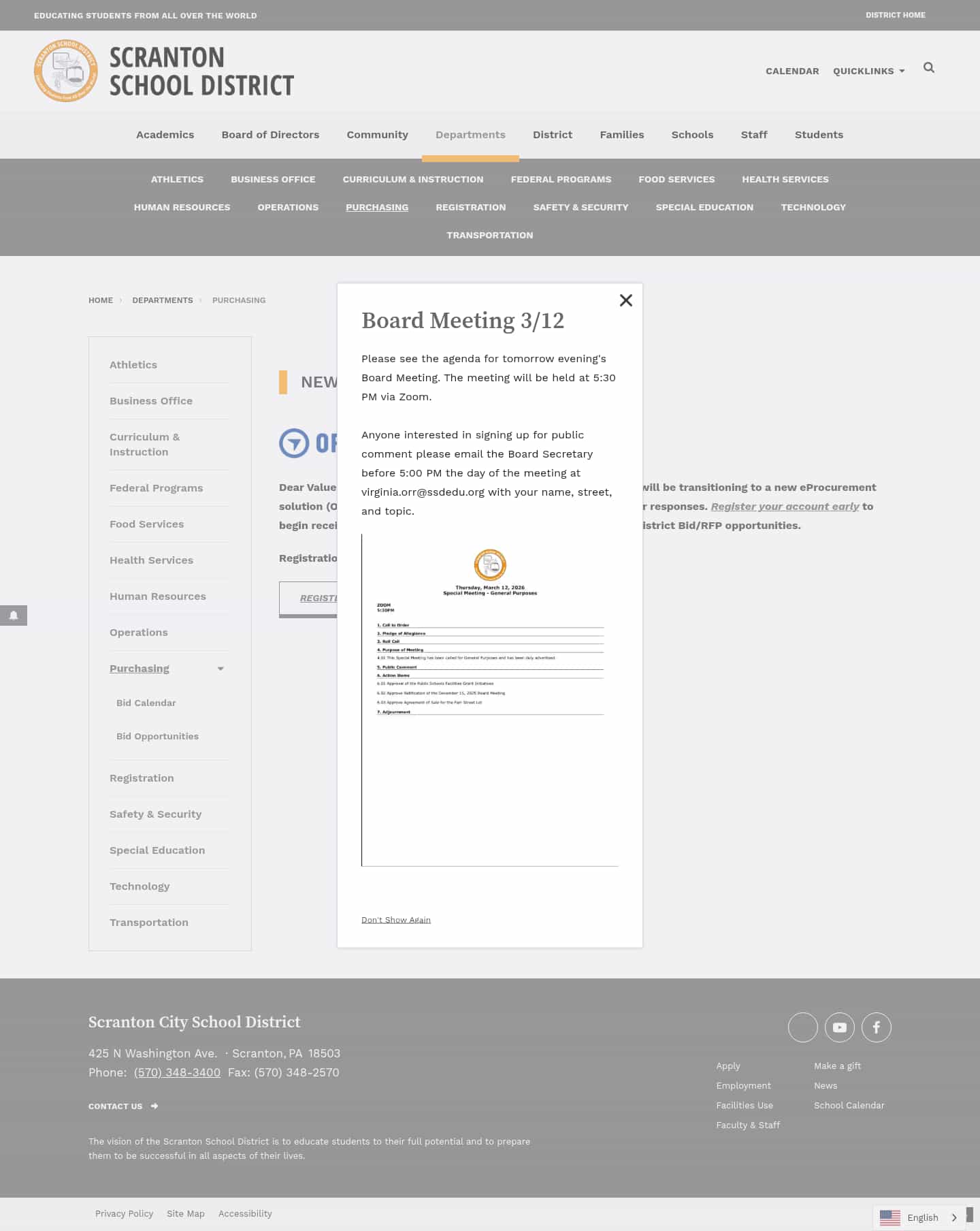The width and height of the screenshot is (980, 1231).
Task: Open the search magnifier icon
Action: click(928, 67)
